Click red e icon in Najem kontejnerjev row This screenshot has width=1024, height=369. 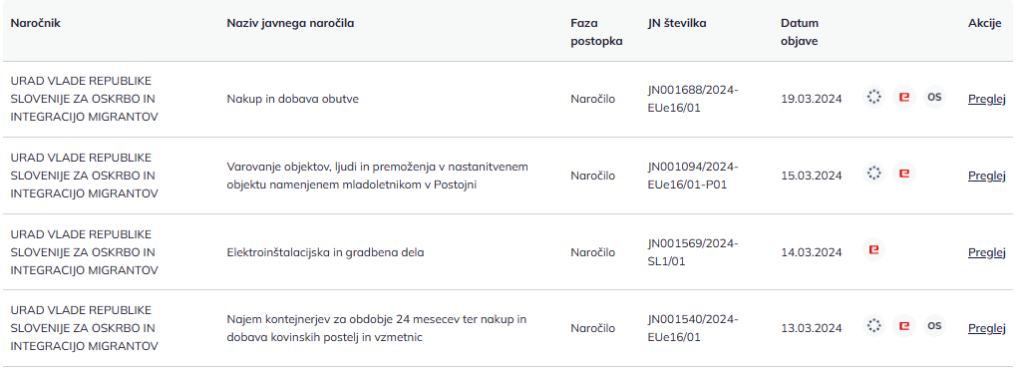(x=904, y=326)
